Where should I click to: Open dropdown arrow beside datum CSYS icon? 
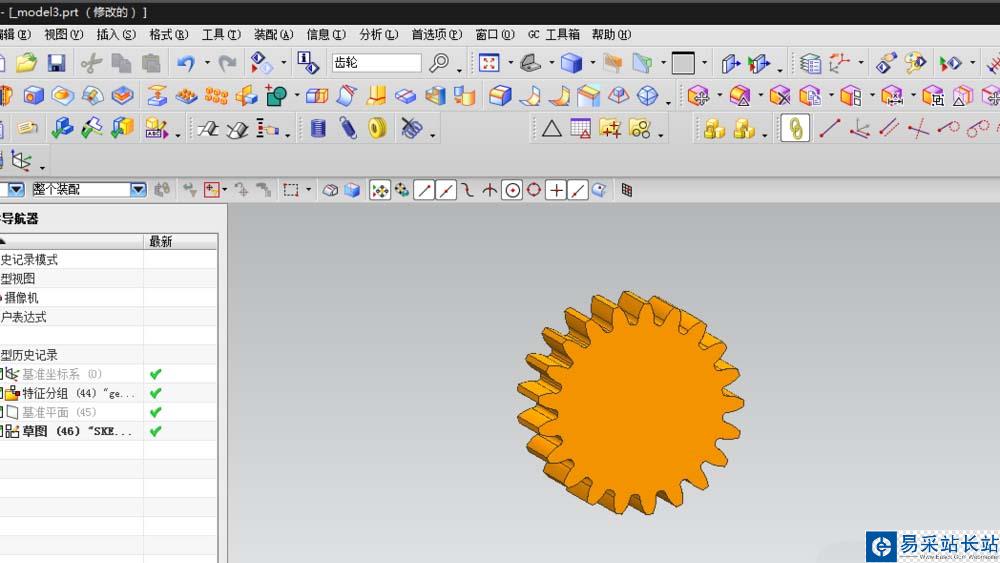click(x=42, y=167)
